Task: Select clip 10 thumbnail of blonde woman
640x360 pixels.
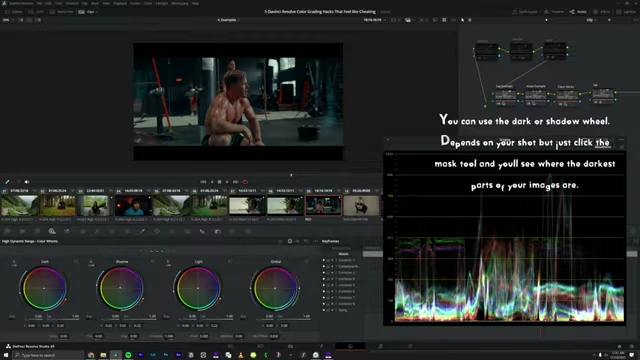Action: (361, 205)
